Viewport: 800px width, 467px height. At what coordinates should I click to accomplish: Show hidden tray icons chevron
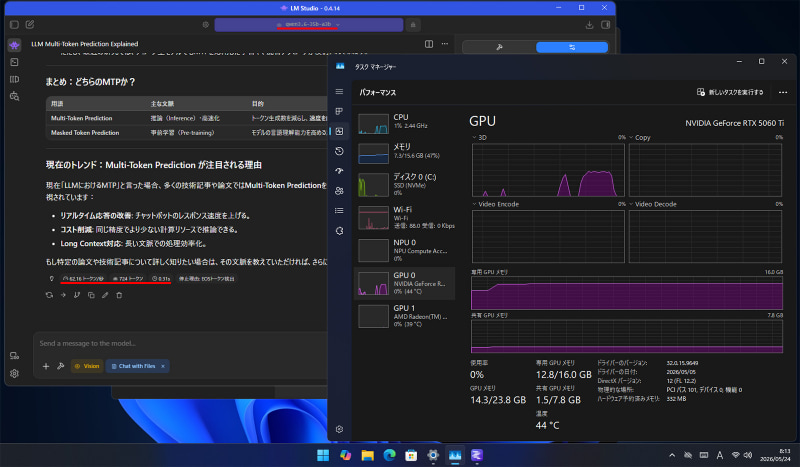coord(672,455)
